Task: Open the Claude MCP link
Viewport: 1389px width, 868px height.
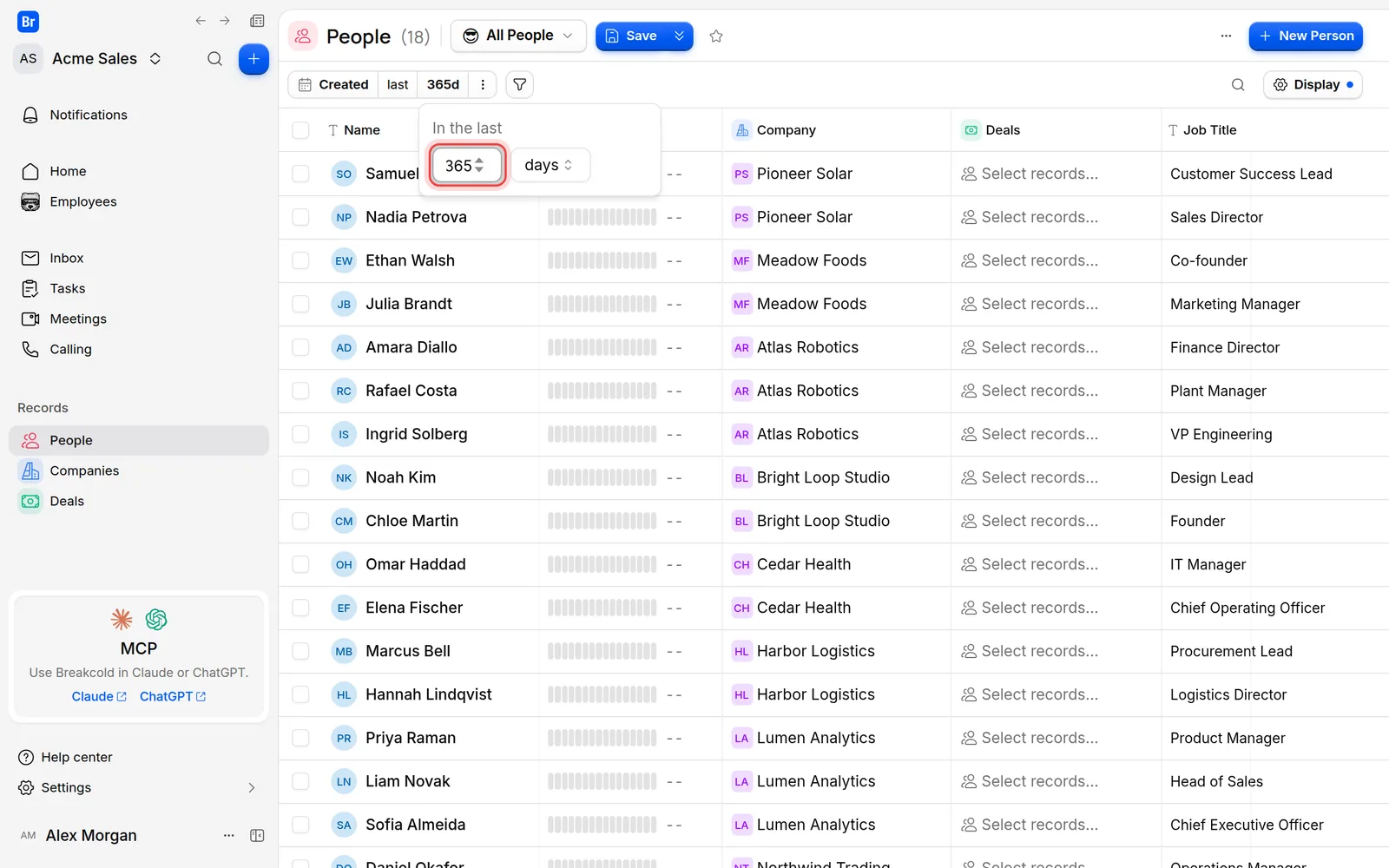Action: coord(99,696)
